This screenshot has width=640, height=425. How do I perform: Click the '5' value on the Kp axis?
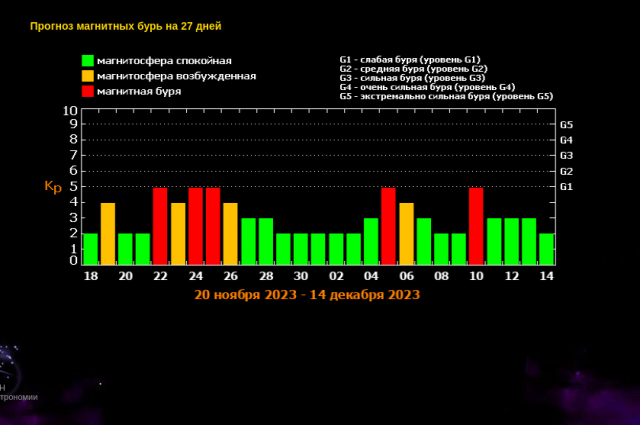pyautogui.click(x=73, y=187)
